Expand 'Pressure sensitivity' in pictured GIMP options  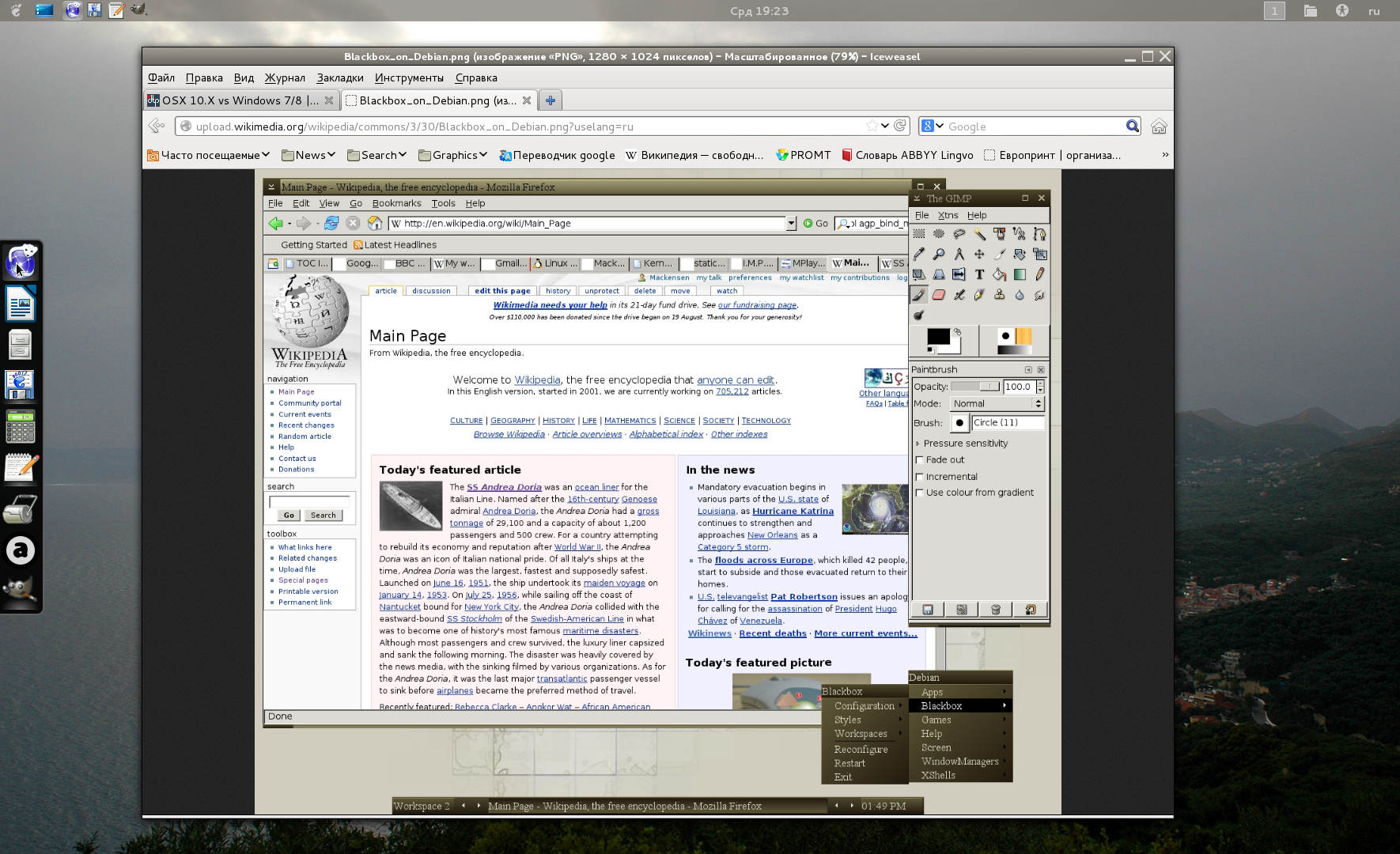pyautogui.click(x=918, y=444)
